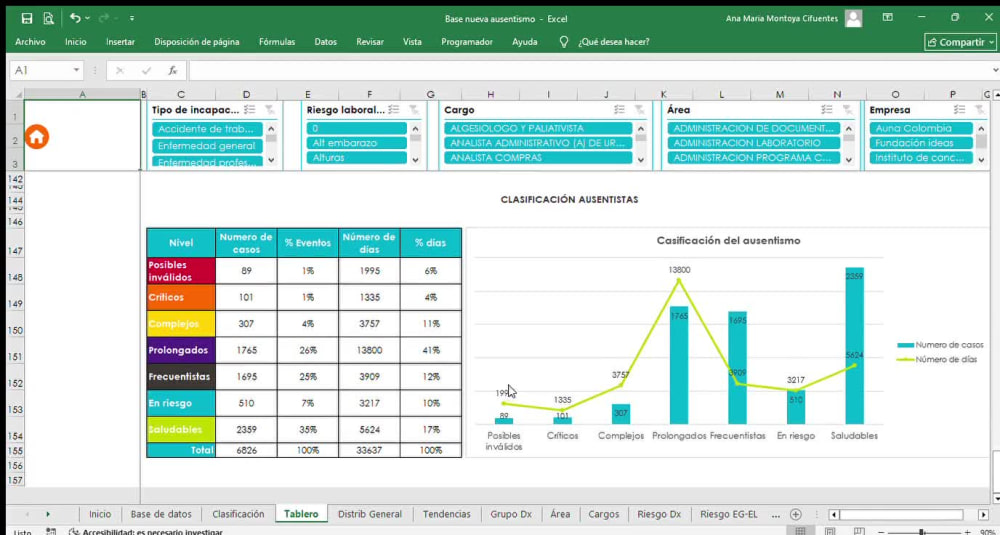Toggle multi-select on Tipo de incapacidad slicer
This screenshot has width=1000, height=535.
point(250,110)
